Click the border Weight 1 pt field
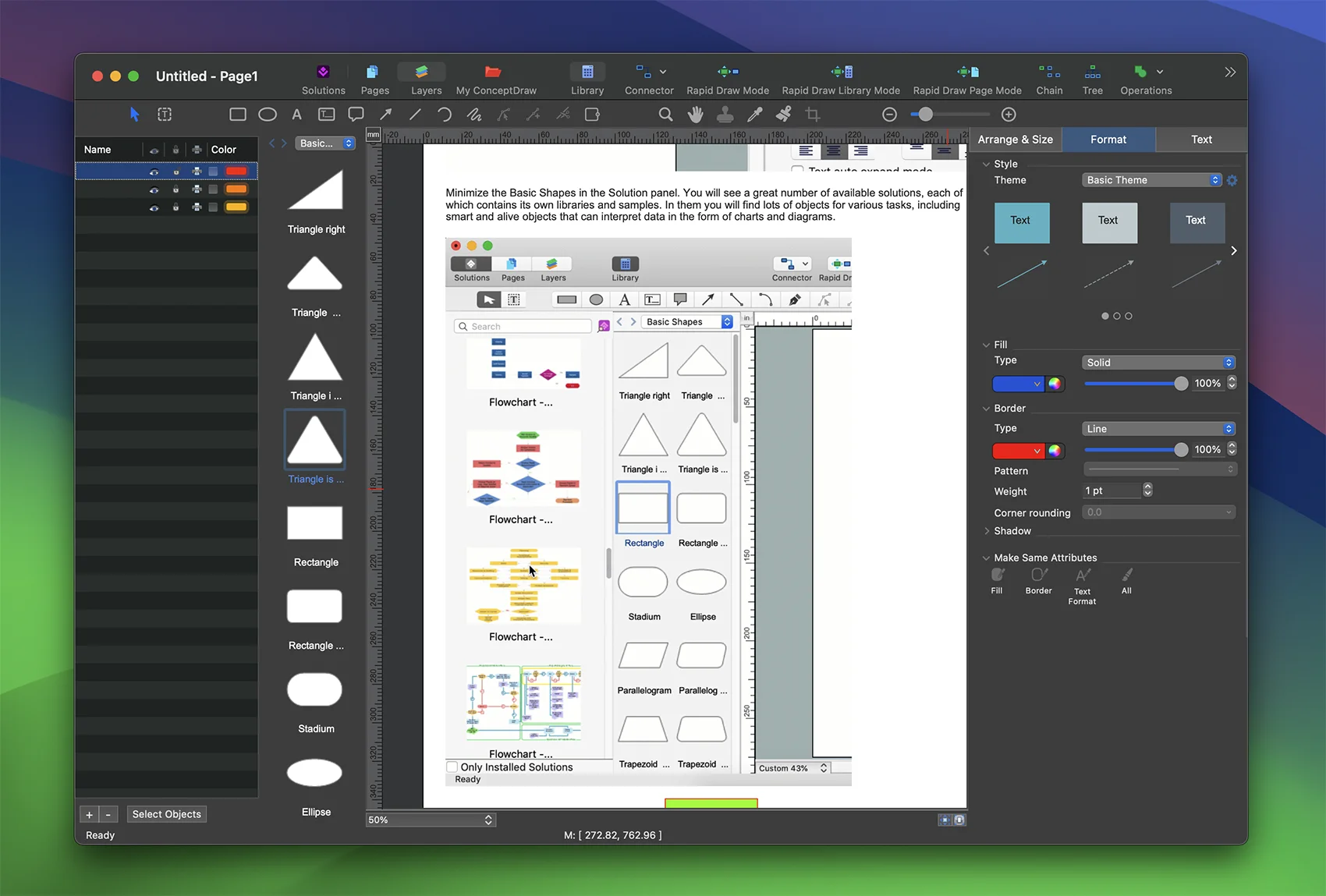Image resolution: width=1326 pixels, height=896 pixels. click(x=1111, y=490)
